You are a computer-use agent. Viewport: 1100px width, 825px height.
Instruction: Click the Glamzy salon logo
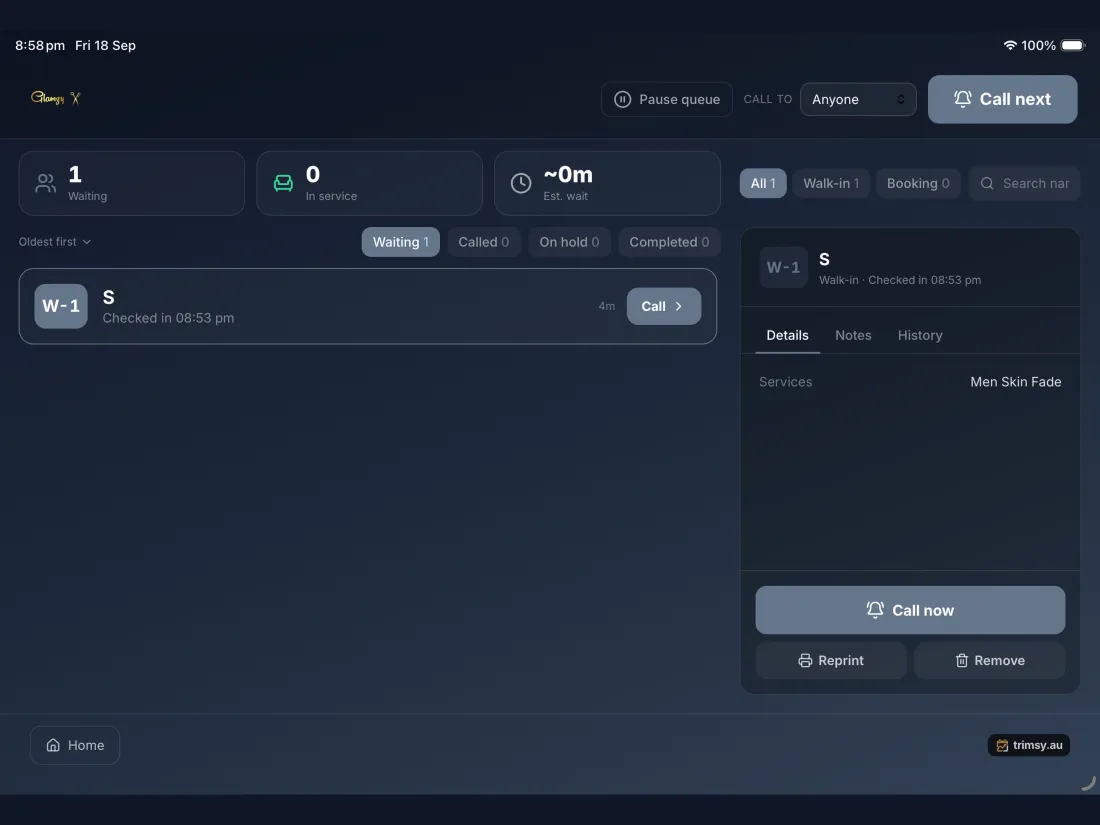[56, 98]
